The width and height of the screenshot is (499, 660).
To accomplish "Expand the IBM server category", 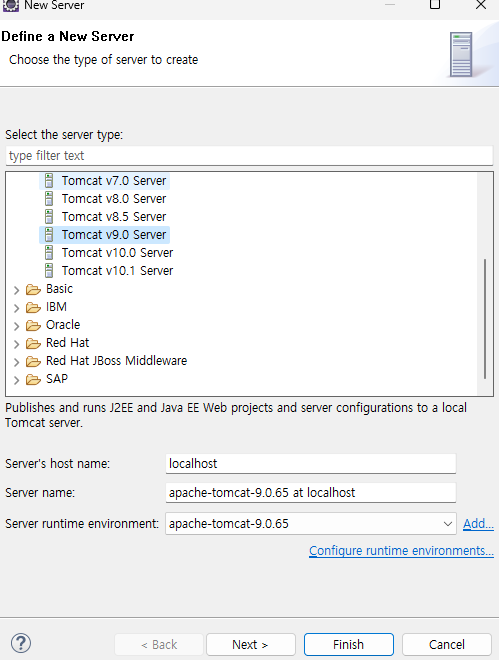I will pos(16,308).
